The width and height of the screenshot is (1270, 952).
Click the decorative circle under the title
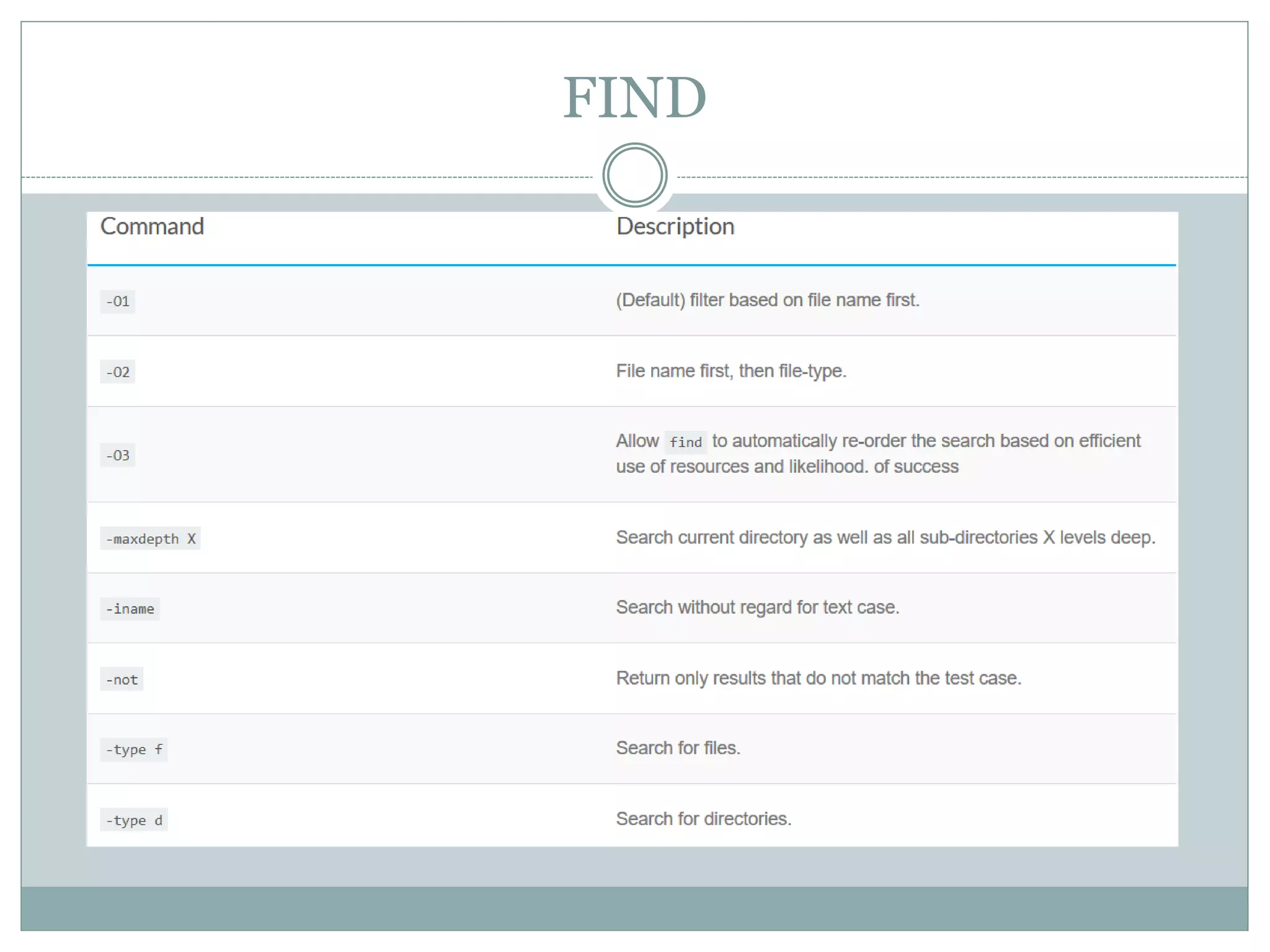[634, 175]
